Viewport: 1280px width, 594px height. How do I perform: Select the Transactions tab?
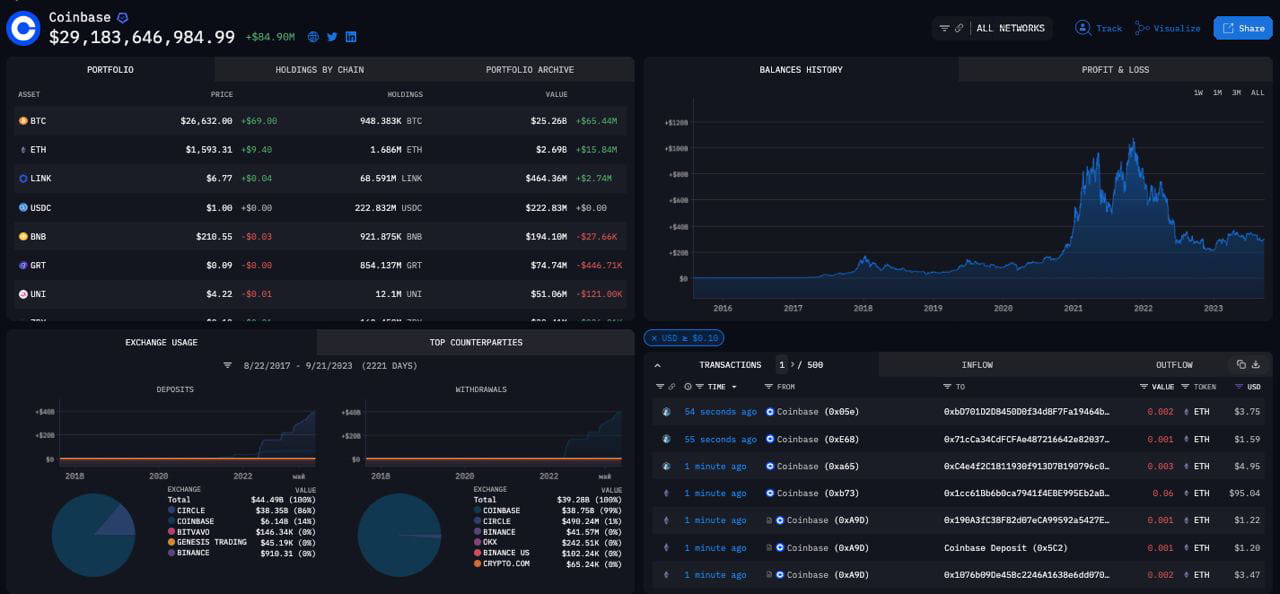pyautogui.click(x=730, y=365)
